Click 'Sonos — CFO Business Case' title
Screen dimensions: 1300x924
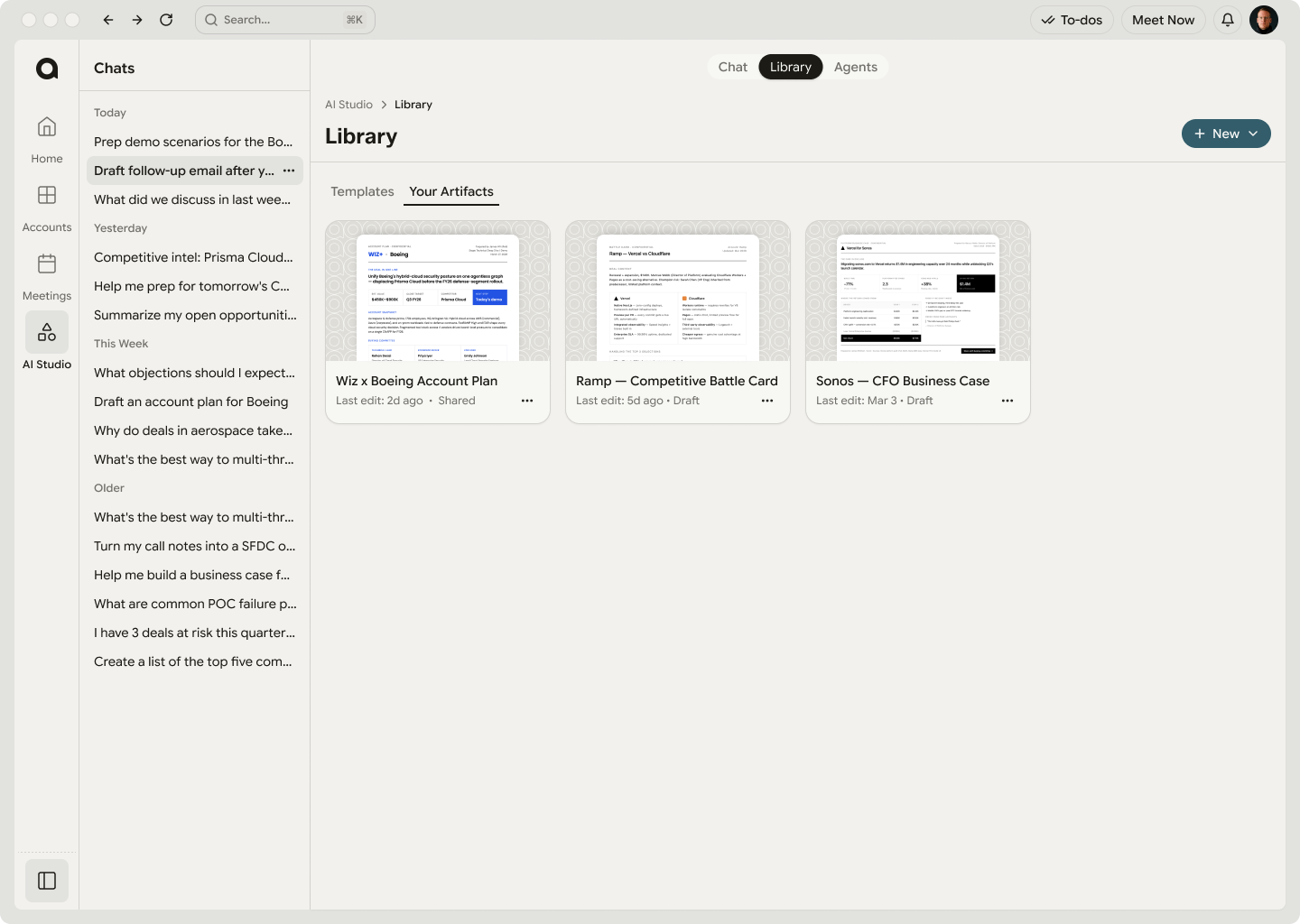coord(903,381)
